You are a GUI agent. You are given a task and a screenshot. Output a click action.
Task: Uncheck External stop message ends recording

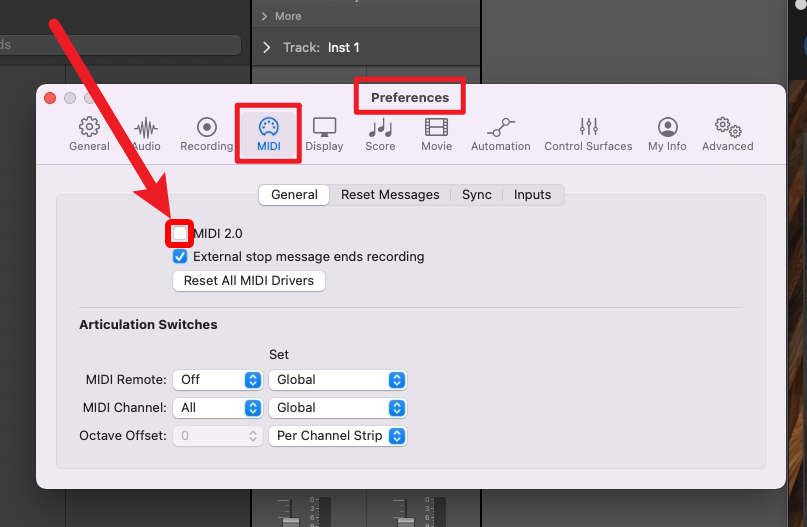(x=180, y=257)
